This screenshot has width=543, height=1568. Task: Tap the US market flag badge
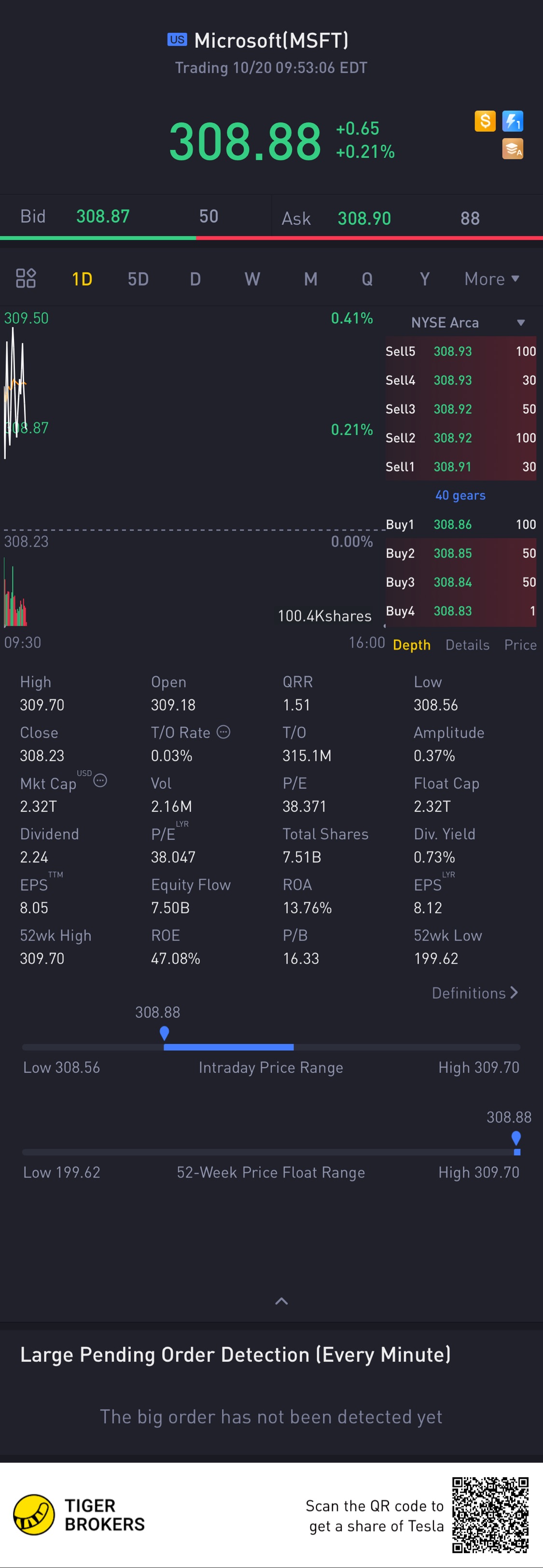point(177,40)
